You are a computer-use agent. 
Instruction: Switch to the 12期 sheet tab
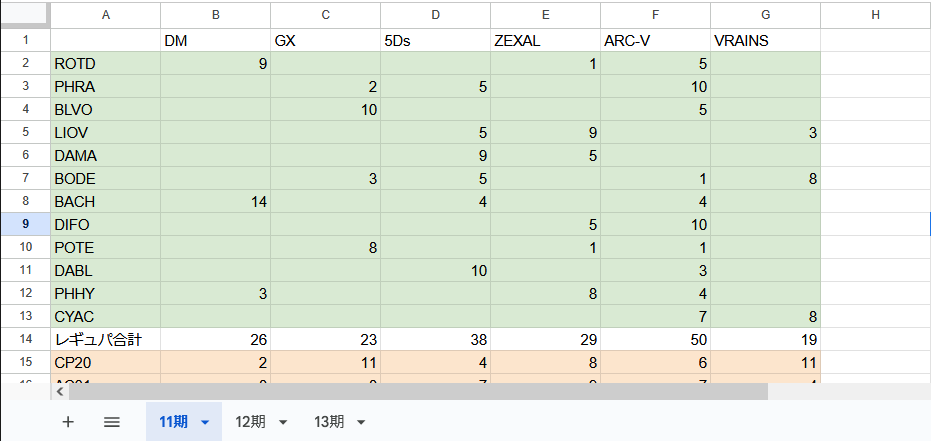click(250, 422)
